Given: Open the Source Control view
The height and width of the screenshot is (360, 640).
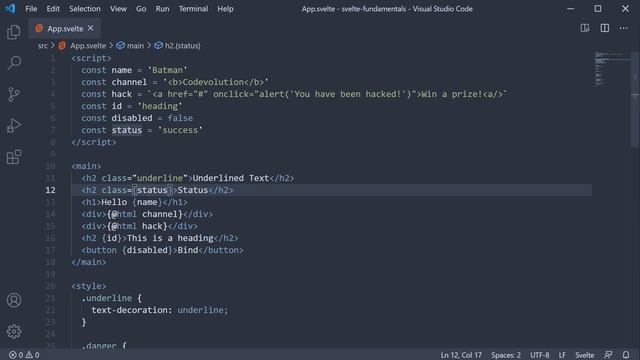Looking at the screenshot, I should pyautogui.click(x=14, y=94).
